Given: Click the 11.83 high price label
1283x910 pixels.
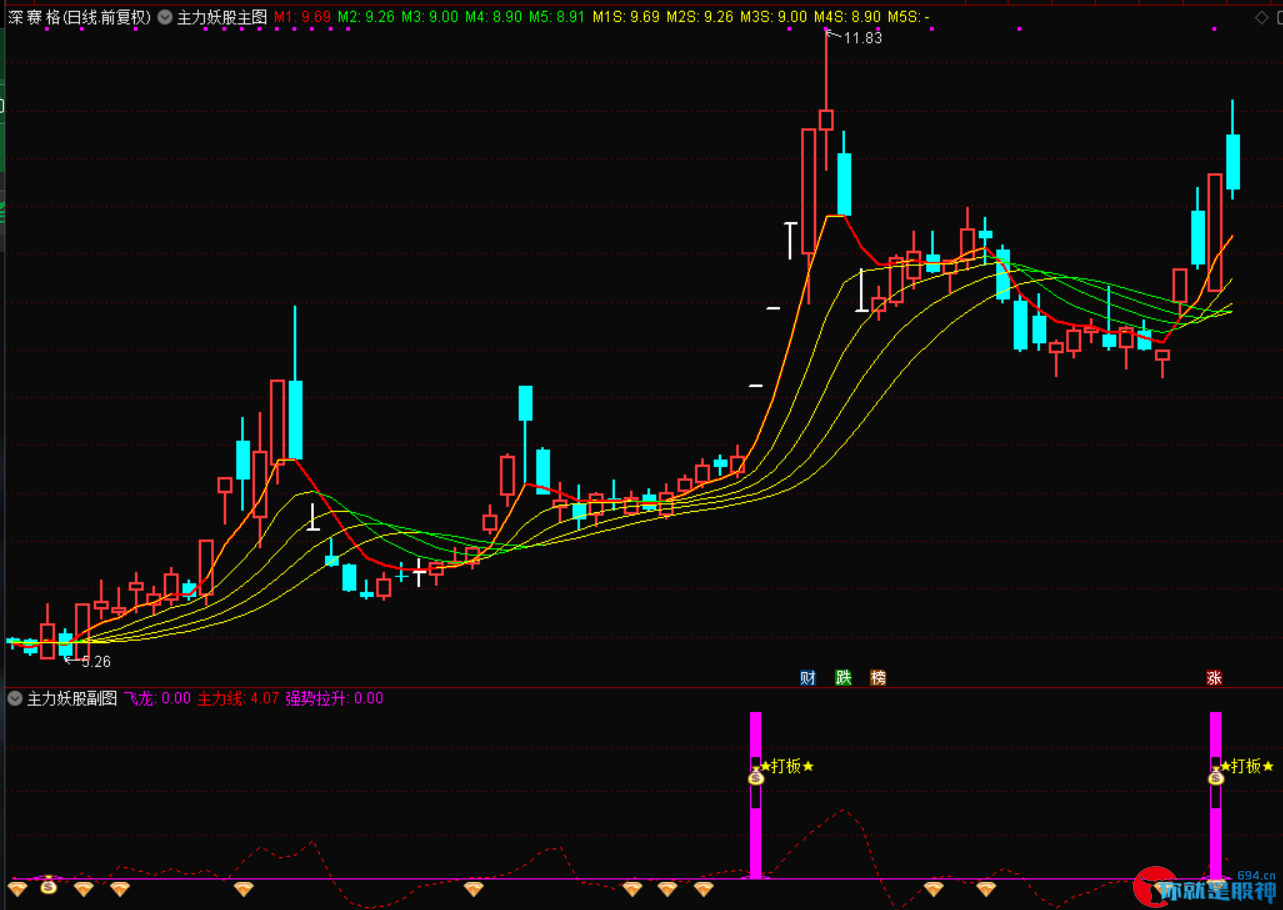Looking at the screenshot, I should 862,38.
